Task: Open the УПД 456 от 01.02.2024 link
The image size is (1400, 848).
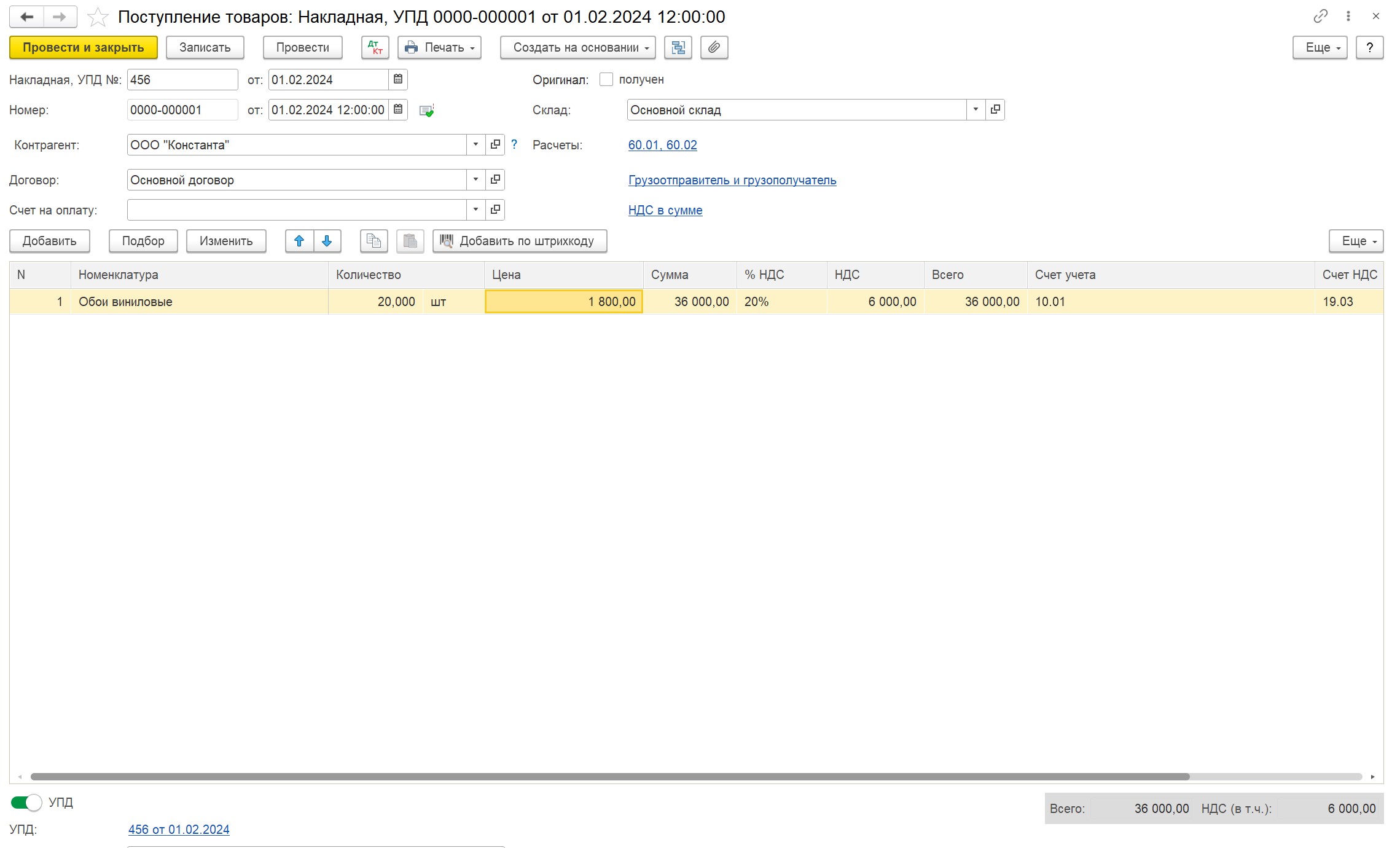Action: pyautogui.click(x=179, y=830)
